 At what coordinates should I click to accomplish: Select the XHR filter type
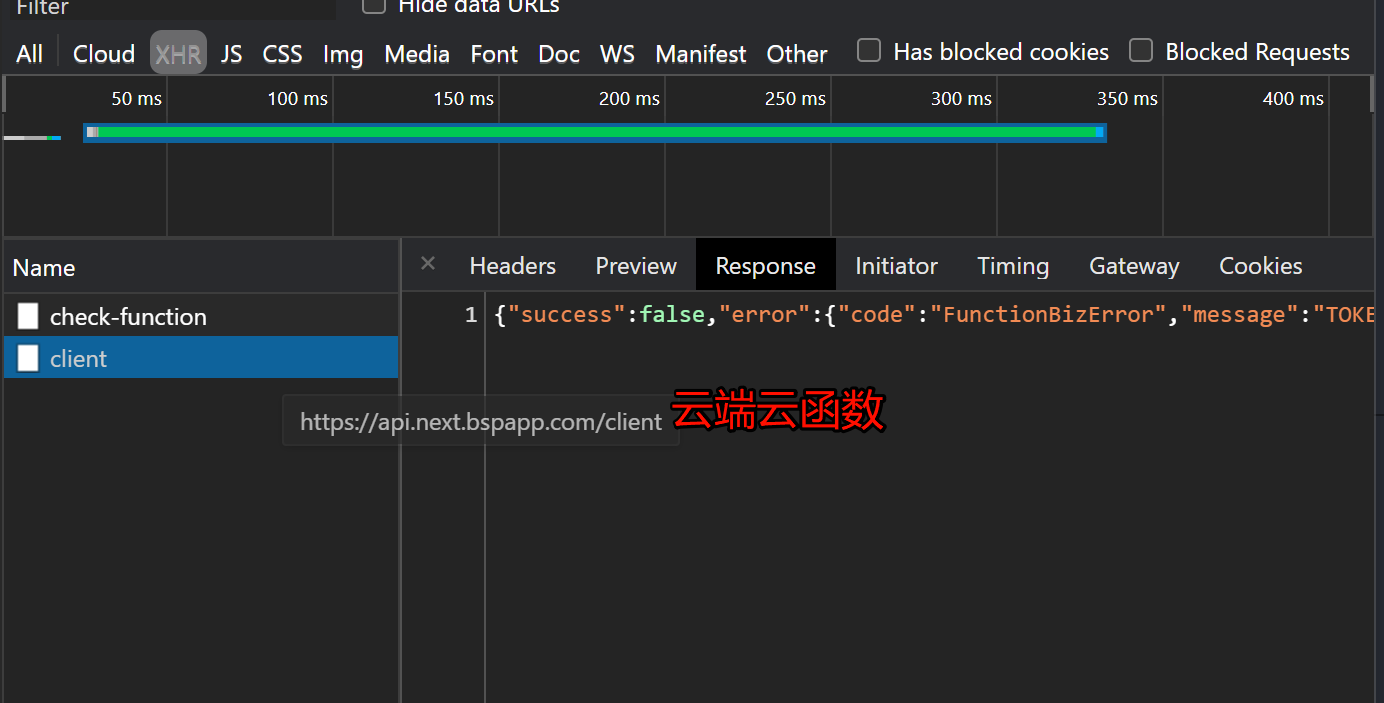coord(178,53)
